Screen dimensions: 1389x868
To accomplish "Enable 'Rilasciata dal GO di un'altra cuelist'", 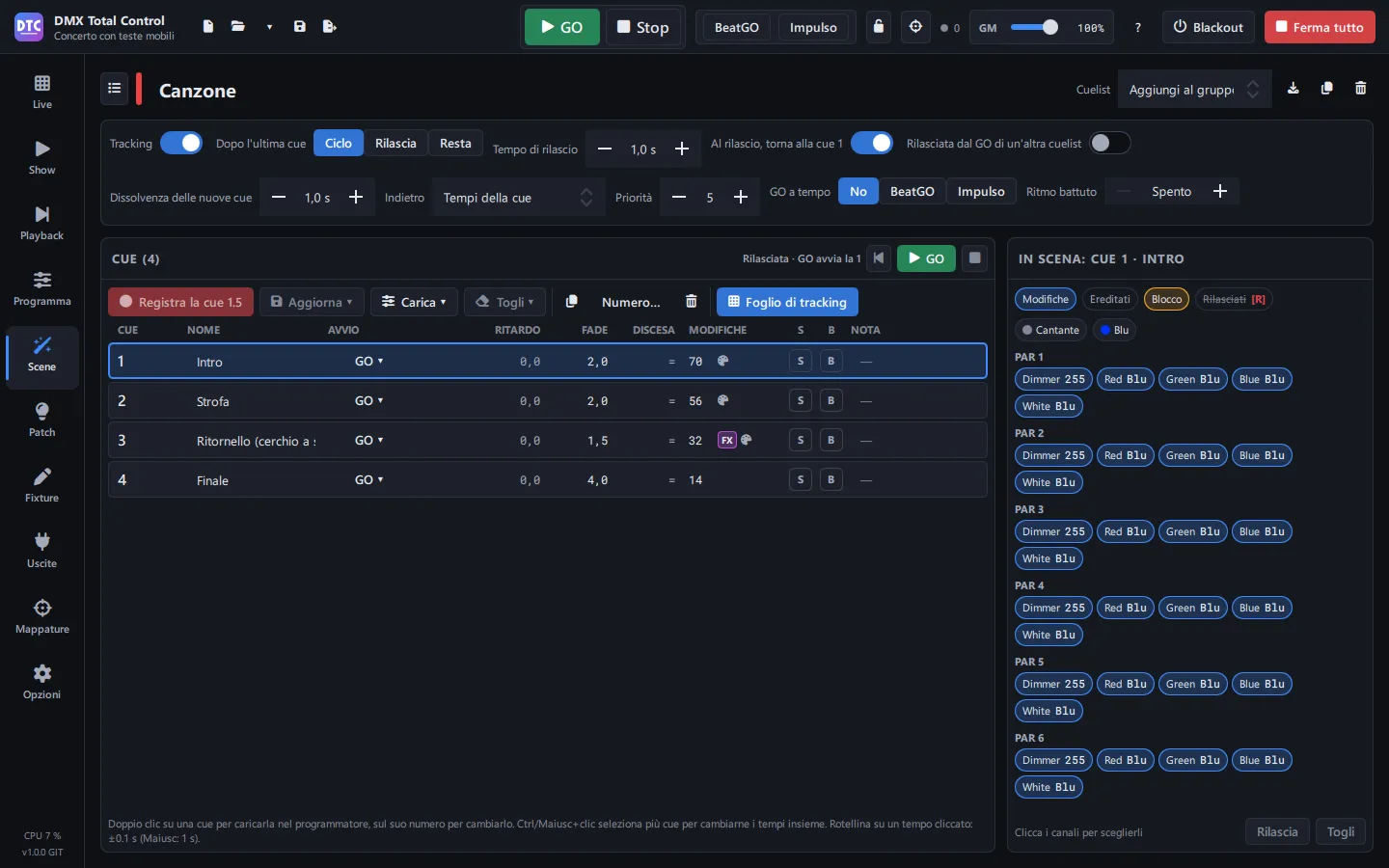I will coord(1110,144).
